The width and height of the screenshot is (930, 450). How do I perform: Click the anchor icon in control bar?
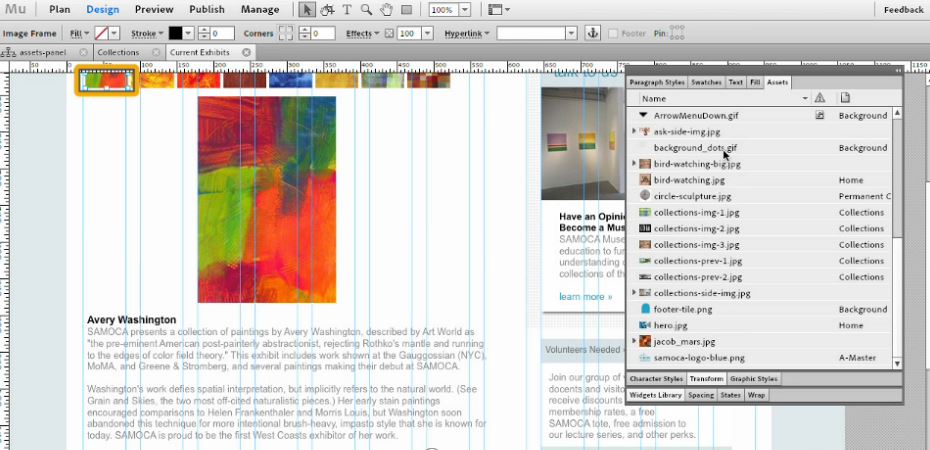coord(593,33)
